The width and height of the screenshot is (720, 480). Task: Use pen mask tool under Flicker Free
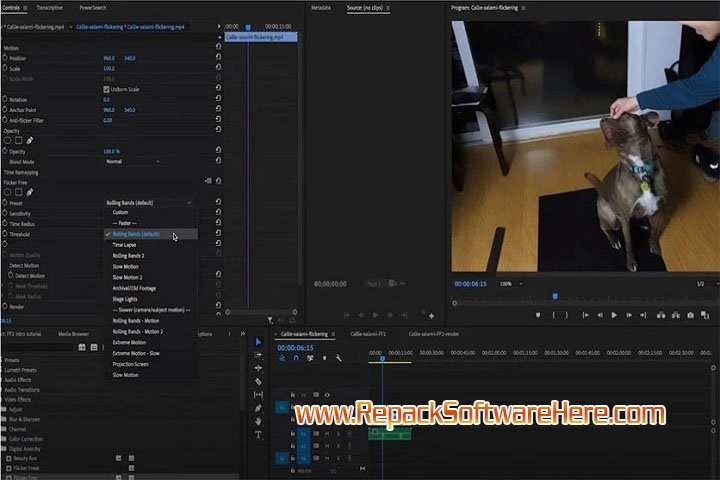[x=30, y=192]
